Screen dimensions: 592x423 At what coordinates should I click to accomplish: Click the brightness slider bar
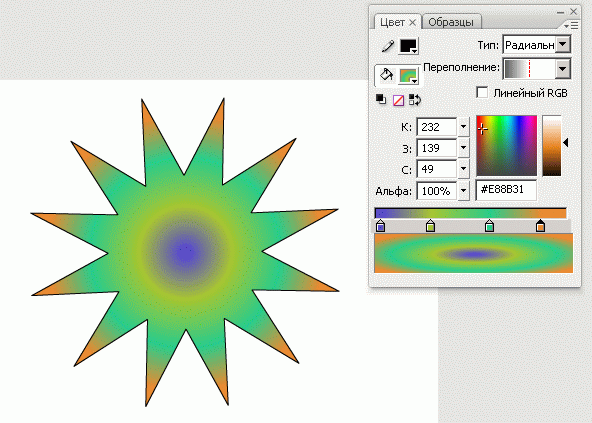point(552,146)
